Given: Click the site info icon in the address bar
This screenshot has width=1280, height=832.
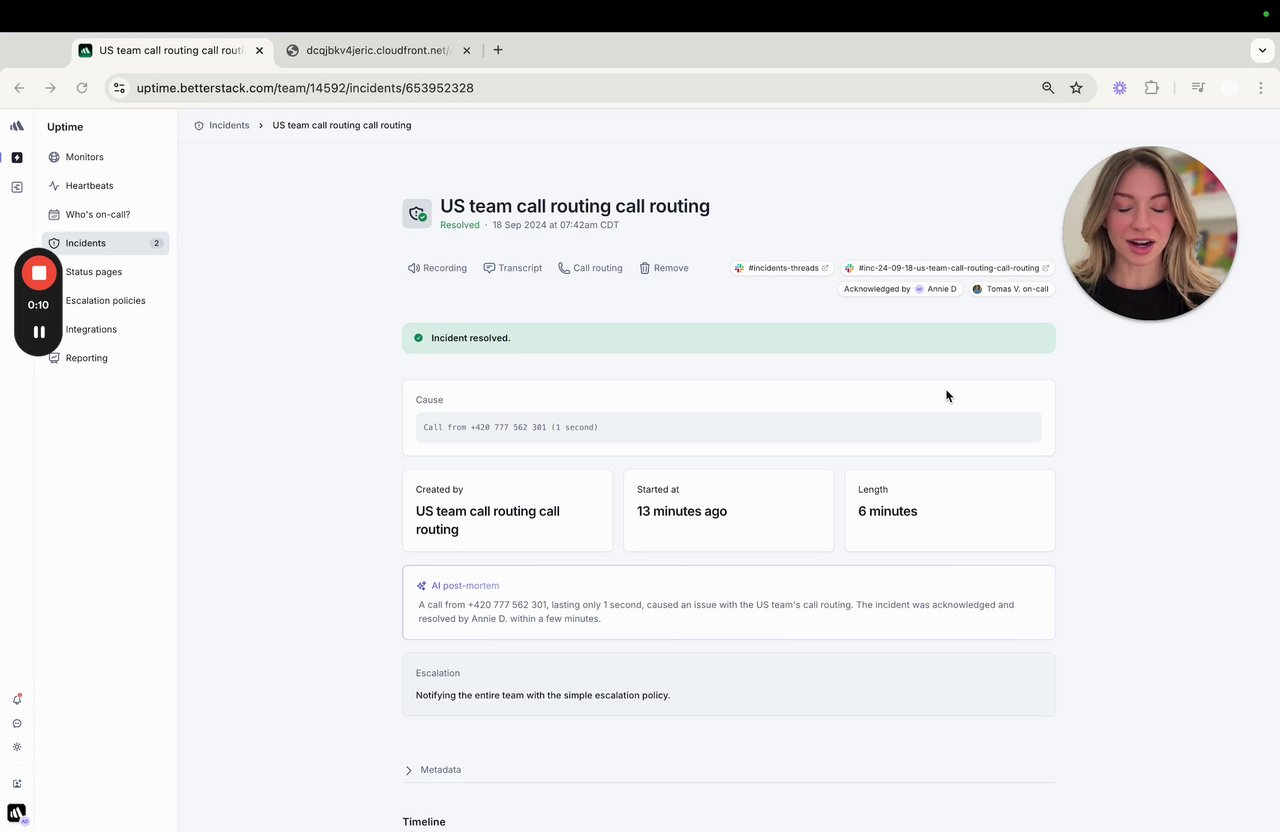Looking at the screenshot, I should point(119,88).
